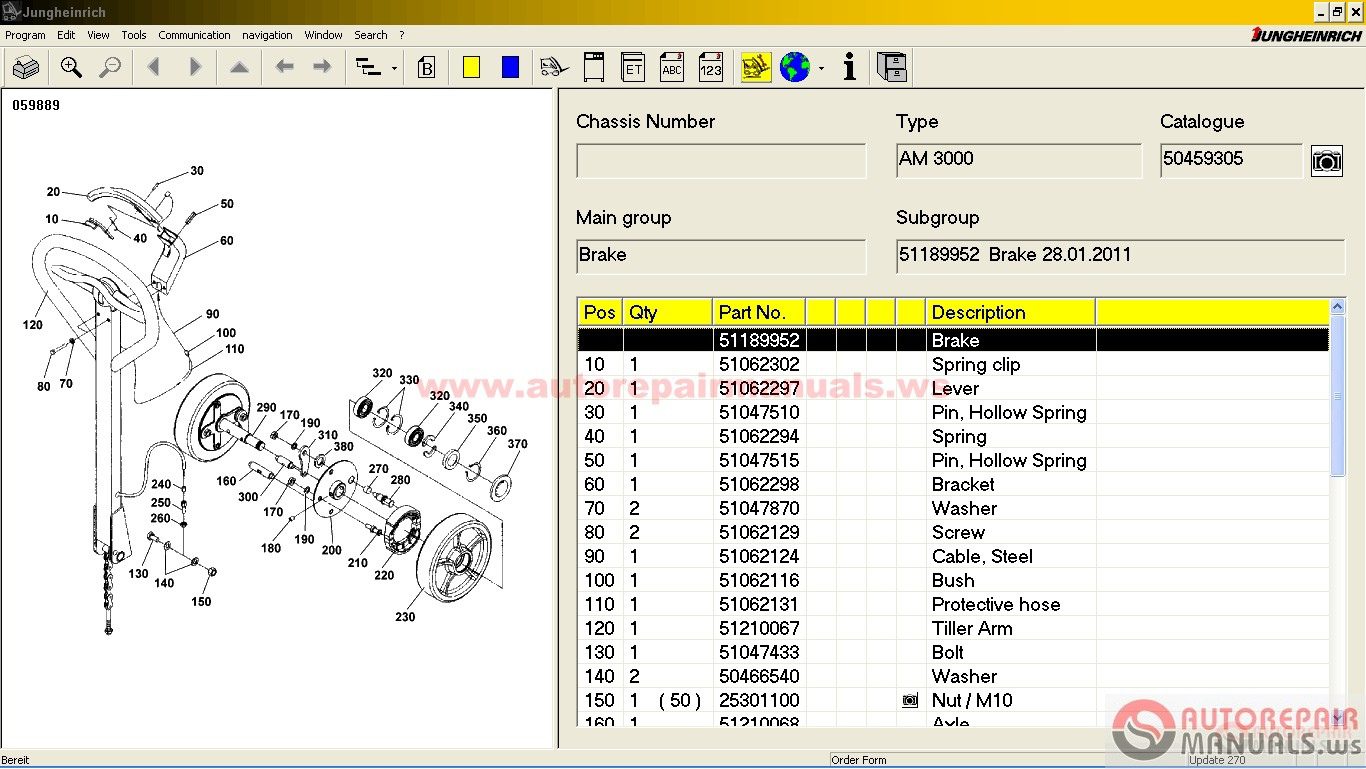
Task: Expand the tree structure dropdown arrow
Action: 394,69
